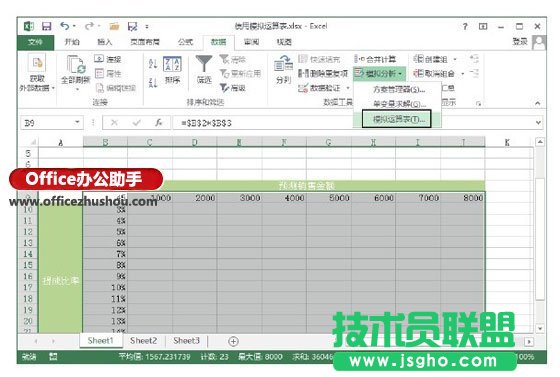
Task: Click the fx Insert Function icon
Action: (x=159, y=123)
